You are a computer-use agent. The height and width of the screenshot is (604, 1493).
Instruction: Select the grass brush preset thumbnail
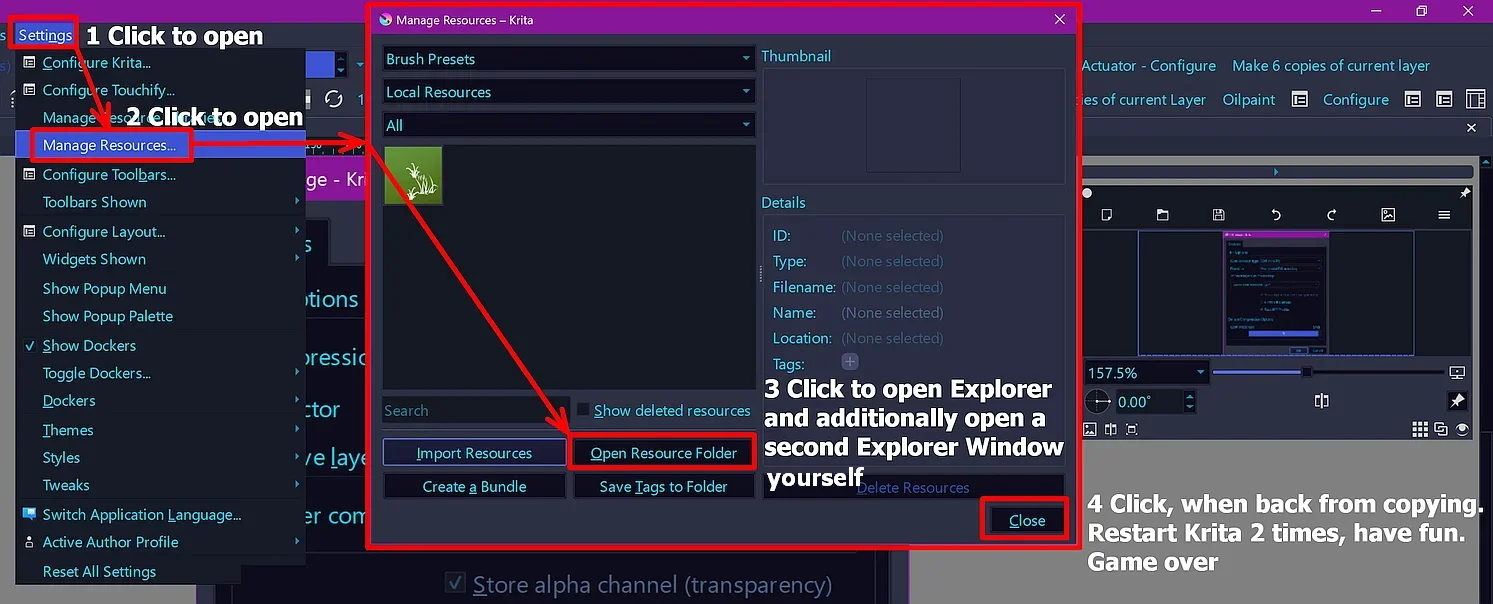(413, 176)
